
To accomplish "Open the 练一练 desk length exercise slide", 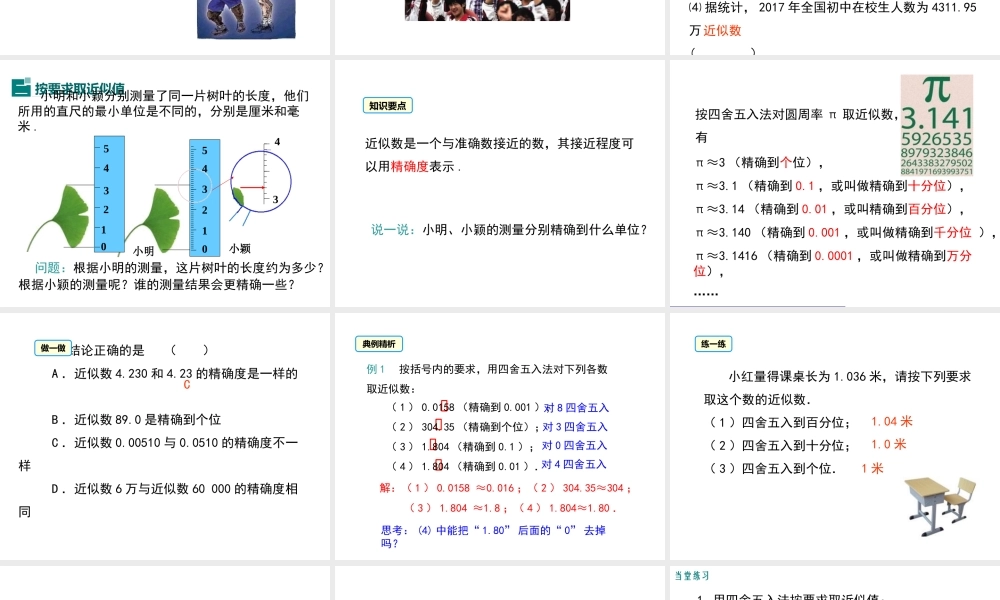I will click(x=835, y=436).
